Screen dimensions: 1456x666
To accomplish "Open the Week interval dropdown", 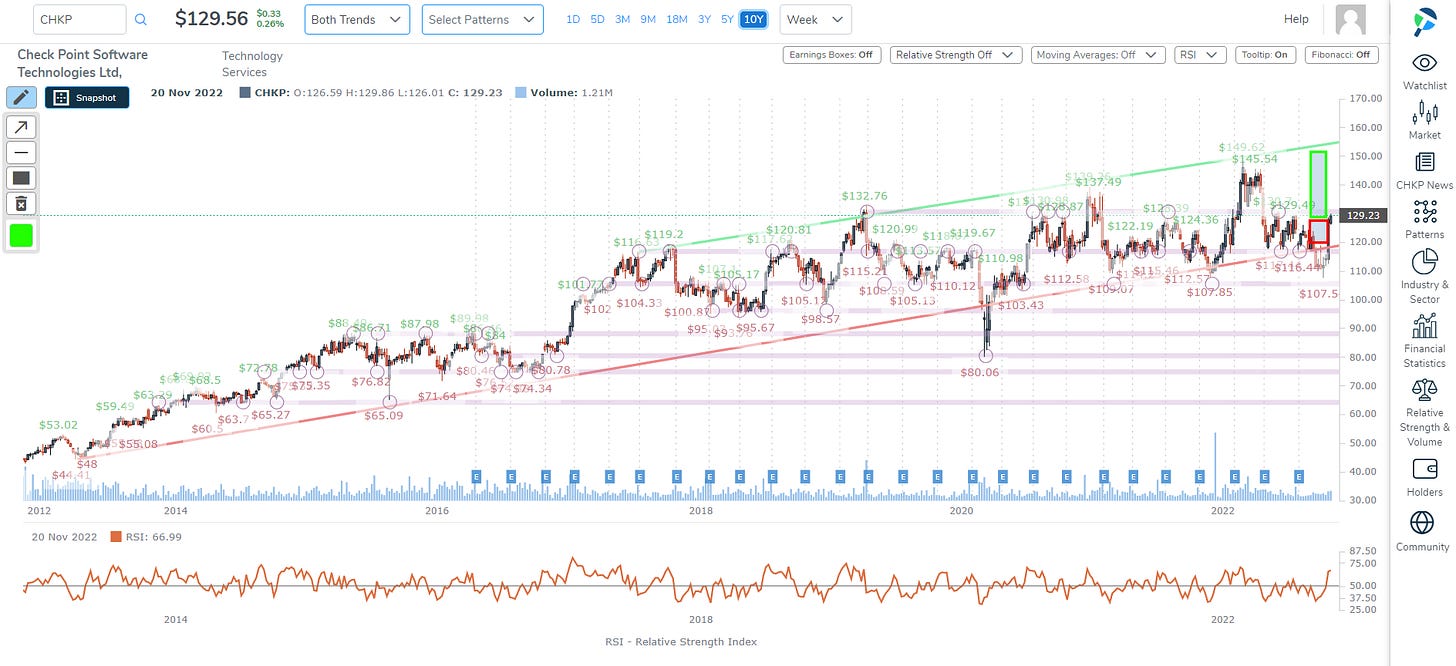I will (x=815, y=19).
